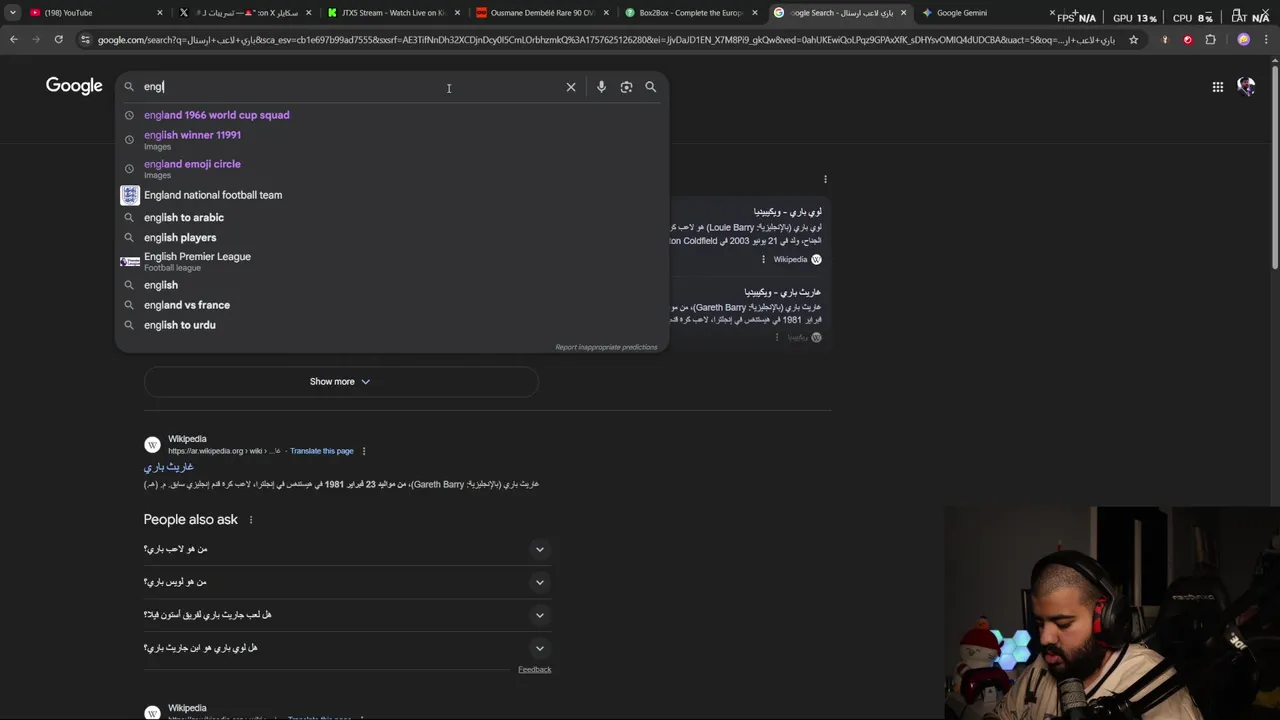This screenshot has width=1280, height=720.
Task: Click the CPU 8% overlay readout
Action: [1192, 18]
